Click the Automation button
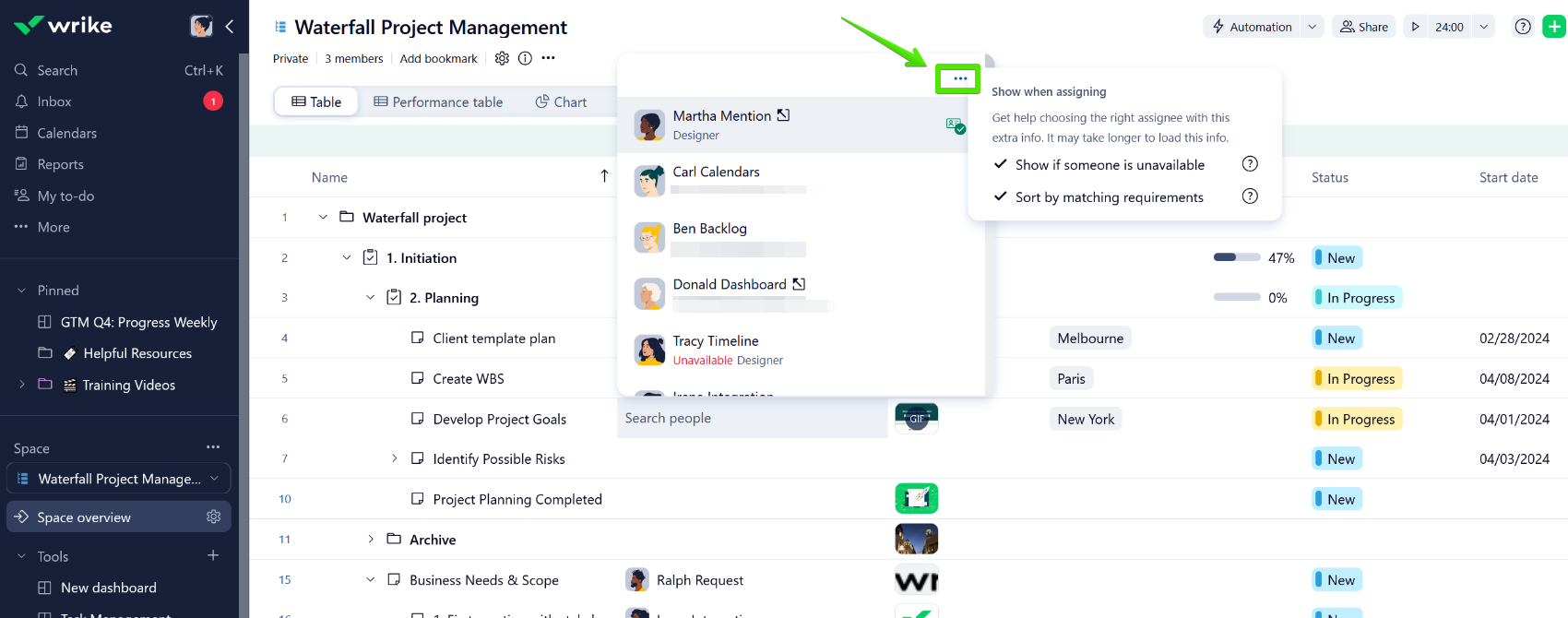 click(1252, 27)
